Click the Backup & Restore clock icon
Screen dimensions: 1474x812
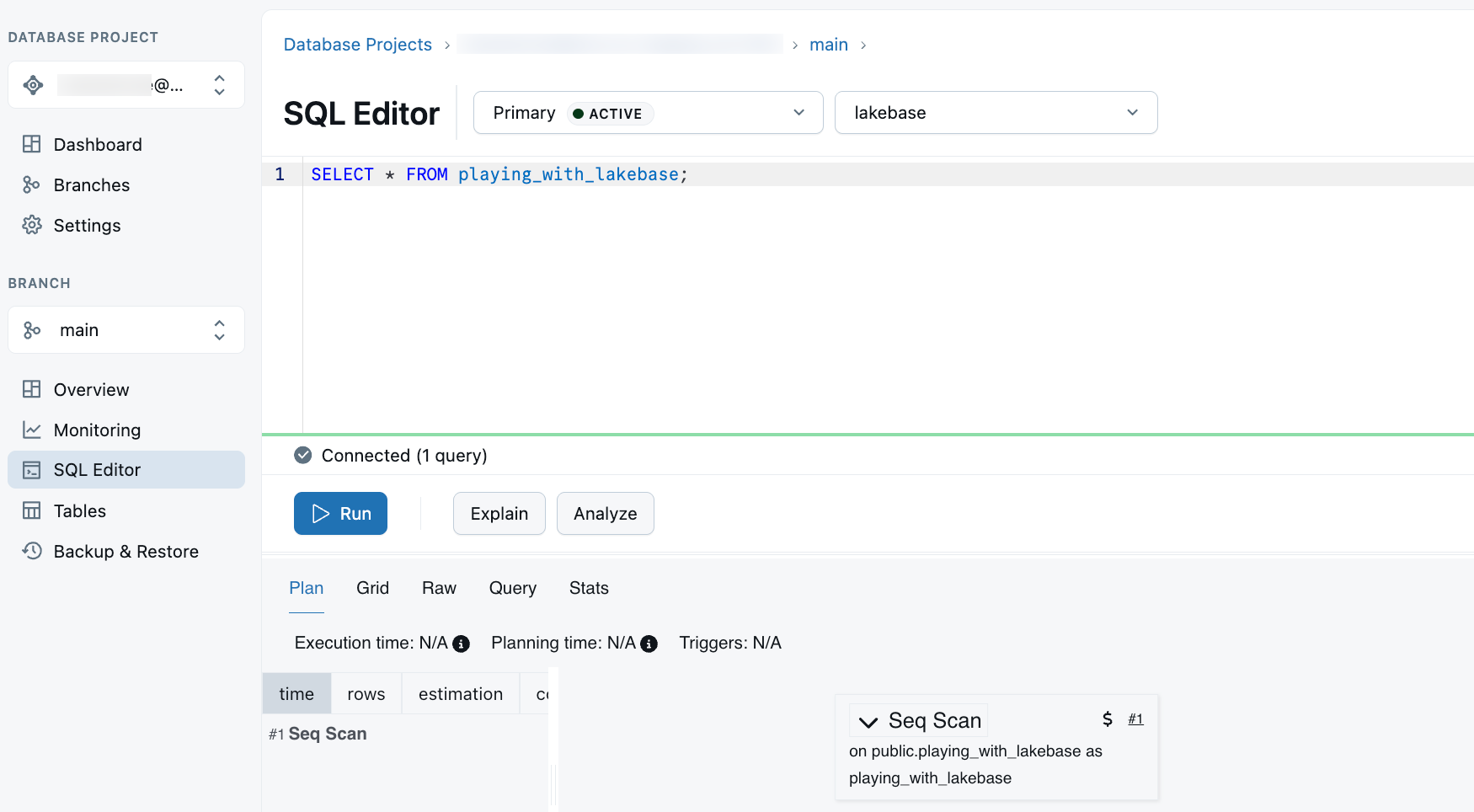pos(32,551)
